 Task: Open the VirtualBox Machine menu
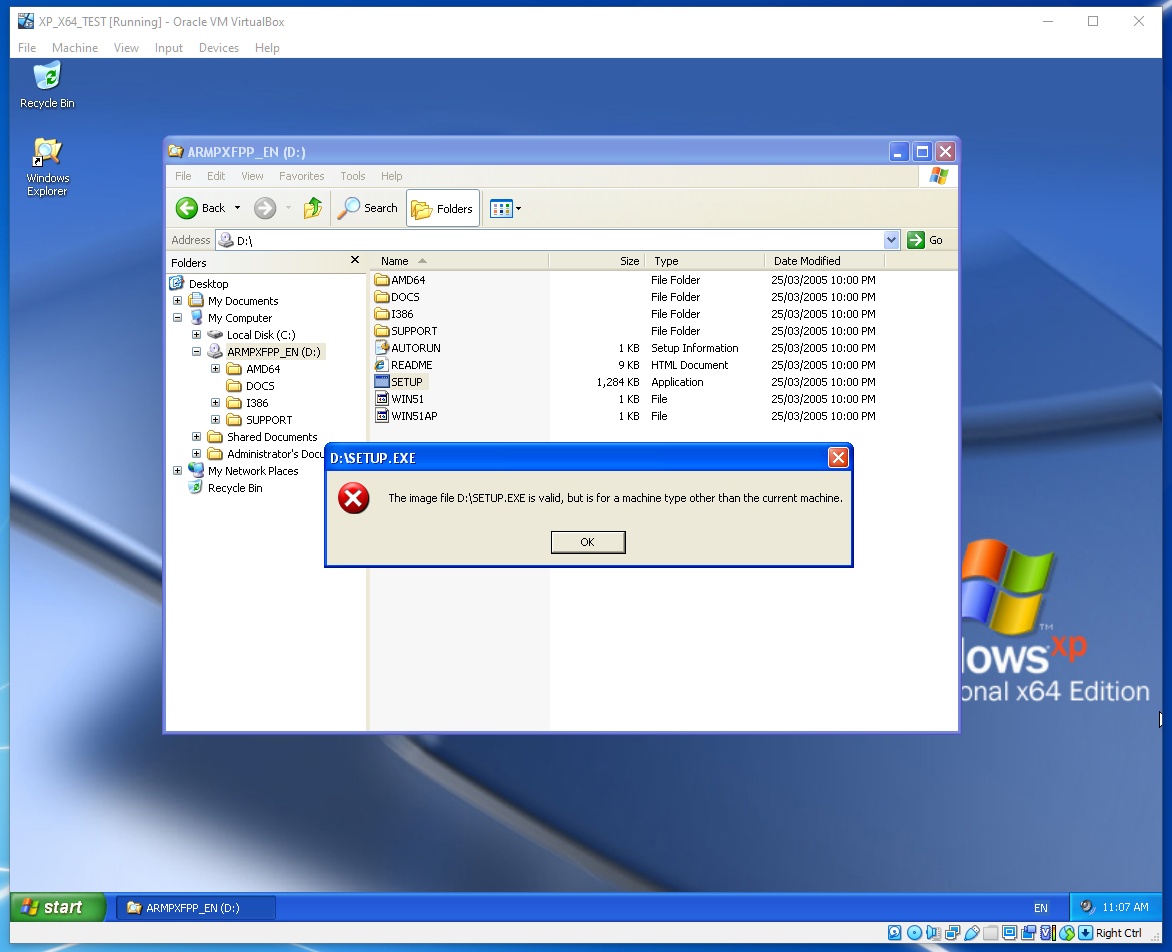point(75,48)
